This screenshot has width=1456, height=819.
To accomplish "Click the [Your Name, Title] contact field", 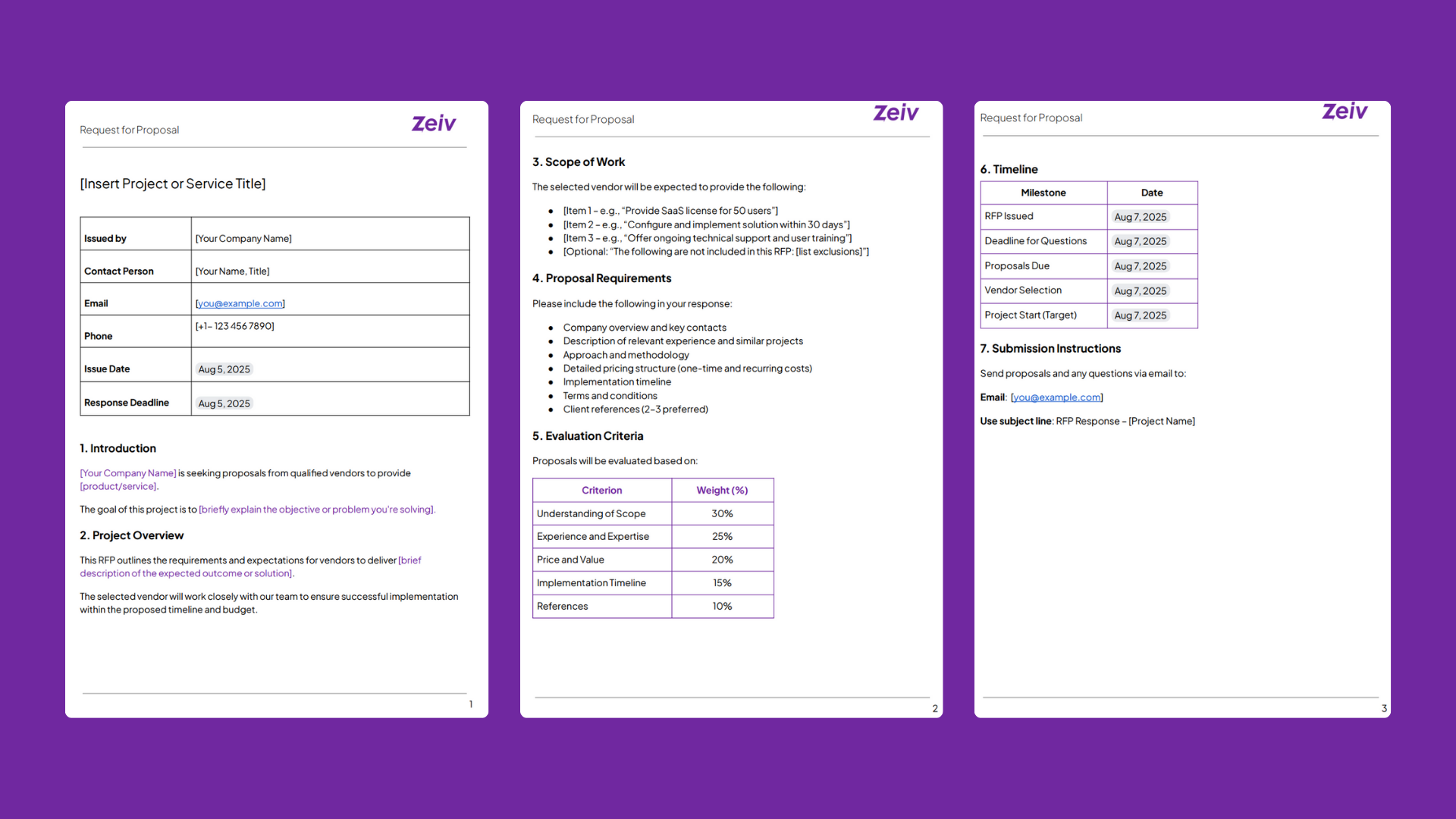I will [233, 271].
